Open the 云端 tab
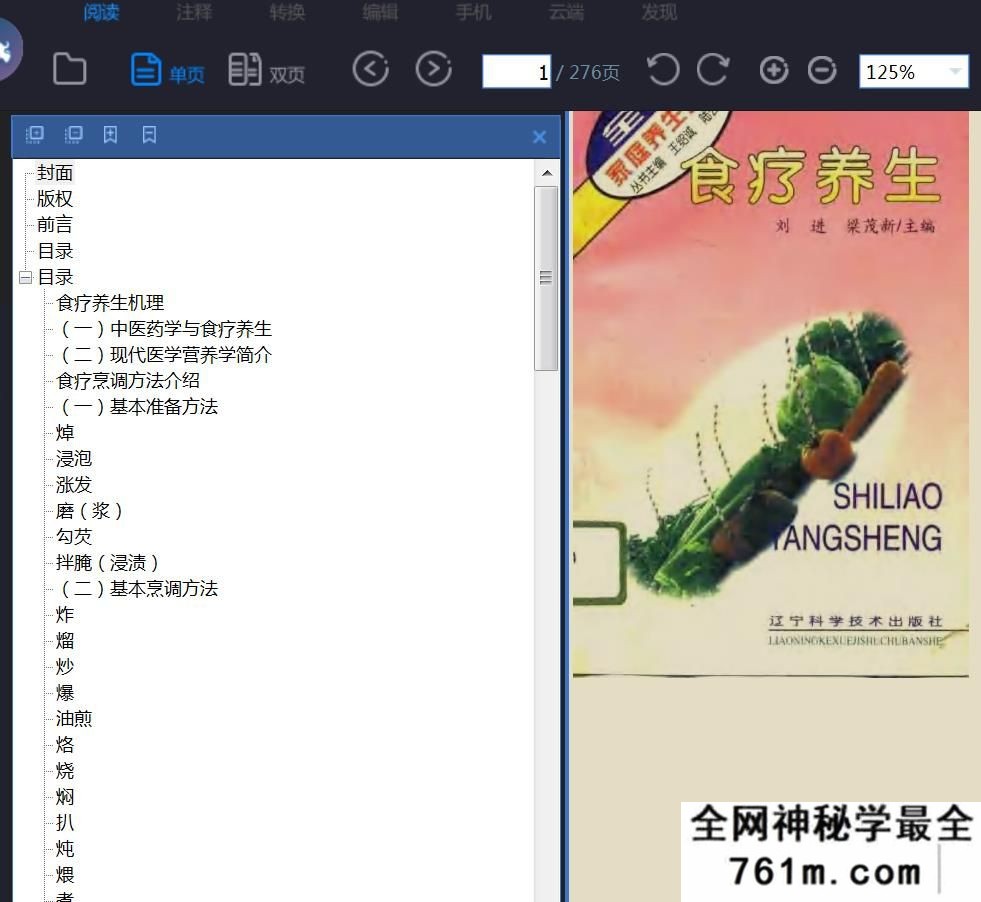The image size is (981, 902). [x=566, y=12]
